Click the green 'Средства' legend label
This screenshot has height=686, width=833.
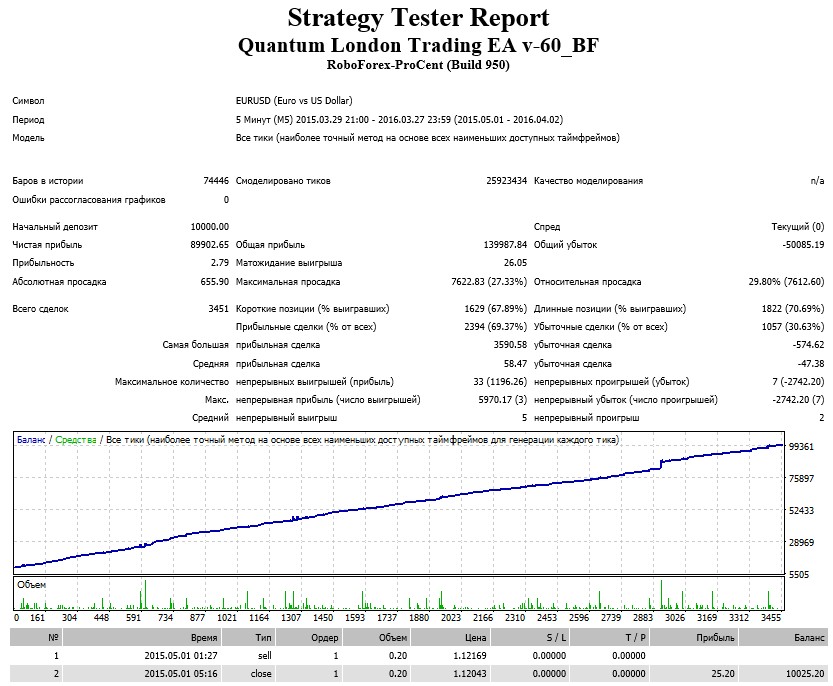pyautogui.click(x=76, y=441)
